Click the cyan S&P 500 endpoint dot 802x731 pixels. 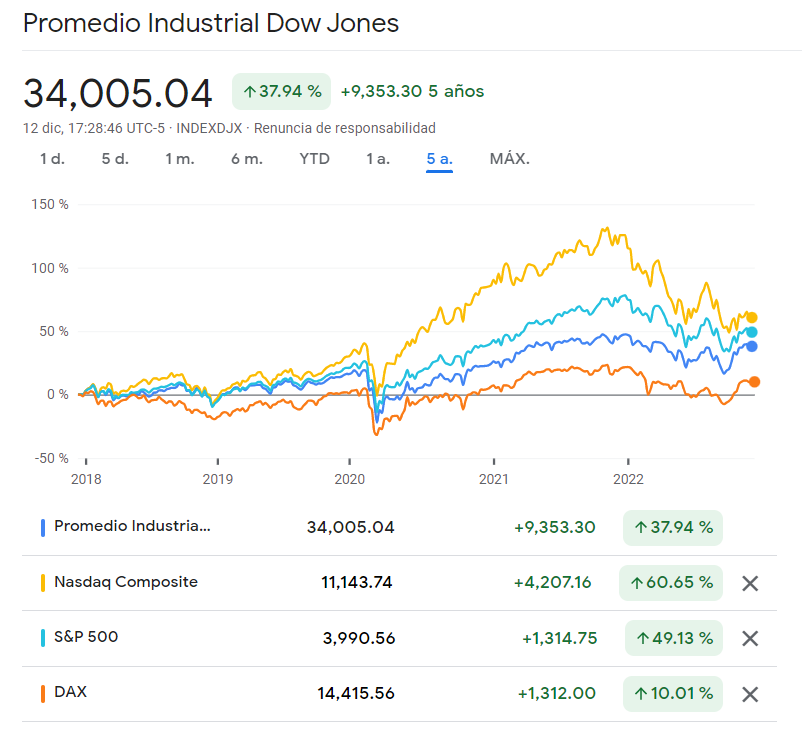751,332
